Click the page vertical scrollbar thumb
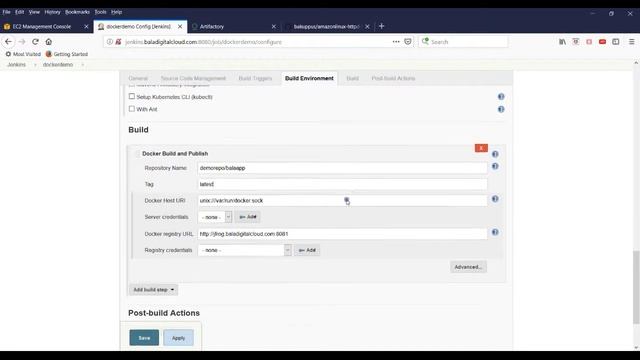The width and height of the screenshot is (640, 360). click(x=636, y=287)
